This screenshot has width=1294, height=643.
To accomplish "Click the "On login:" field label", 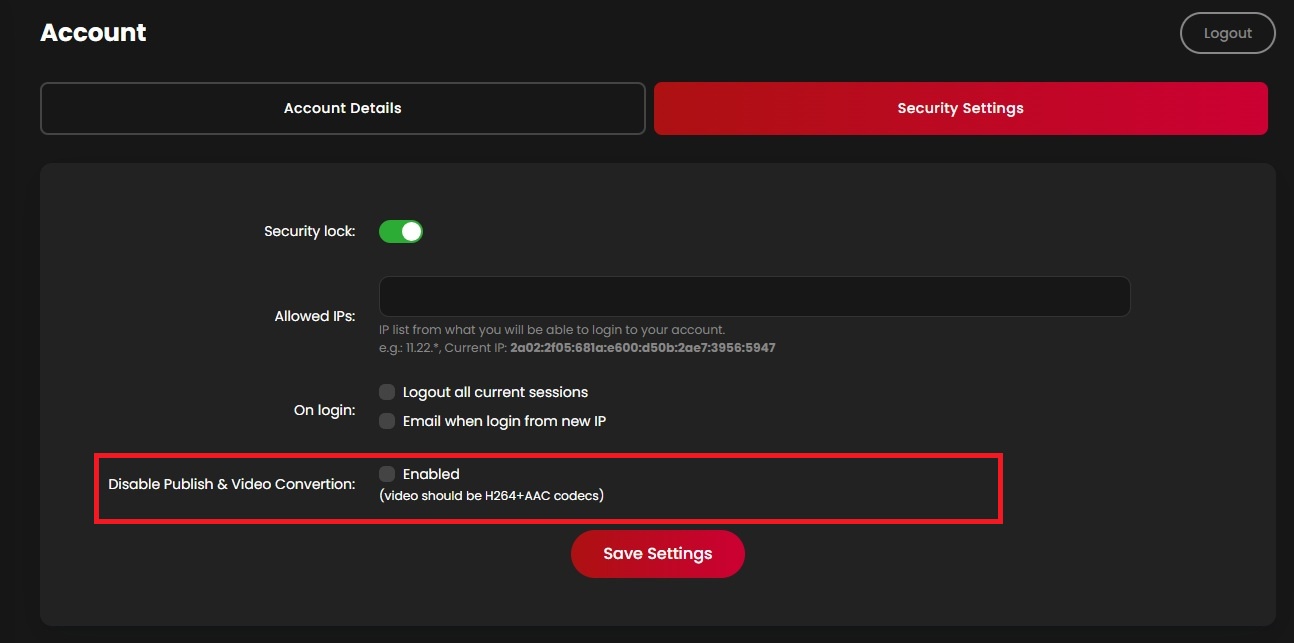I will [324, 410].
